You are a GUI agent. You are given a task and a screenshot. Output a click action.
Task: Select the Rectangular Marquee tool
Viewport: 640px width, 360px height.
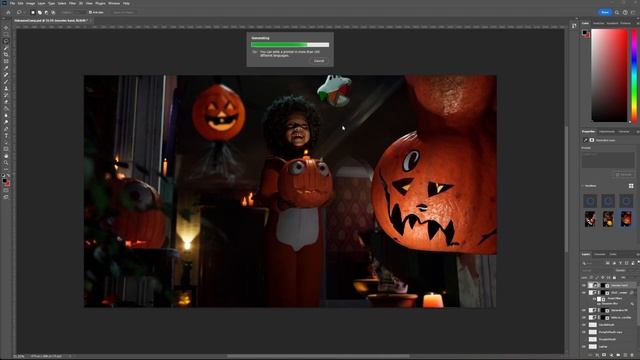pos(6,35)
